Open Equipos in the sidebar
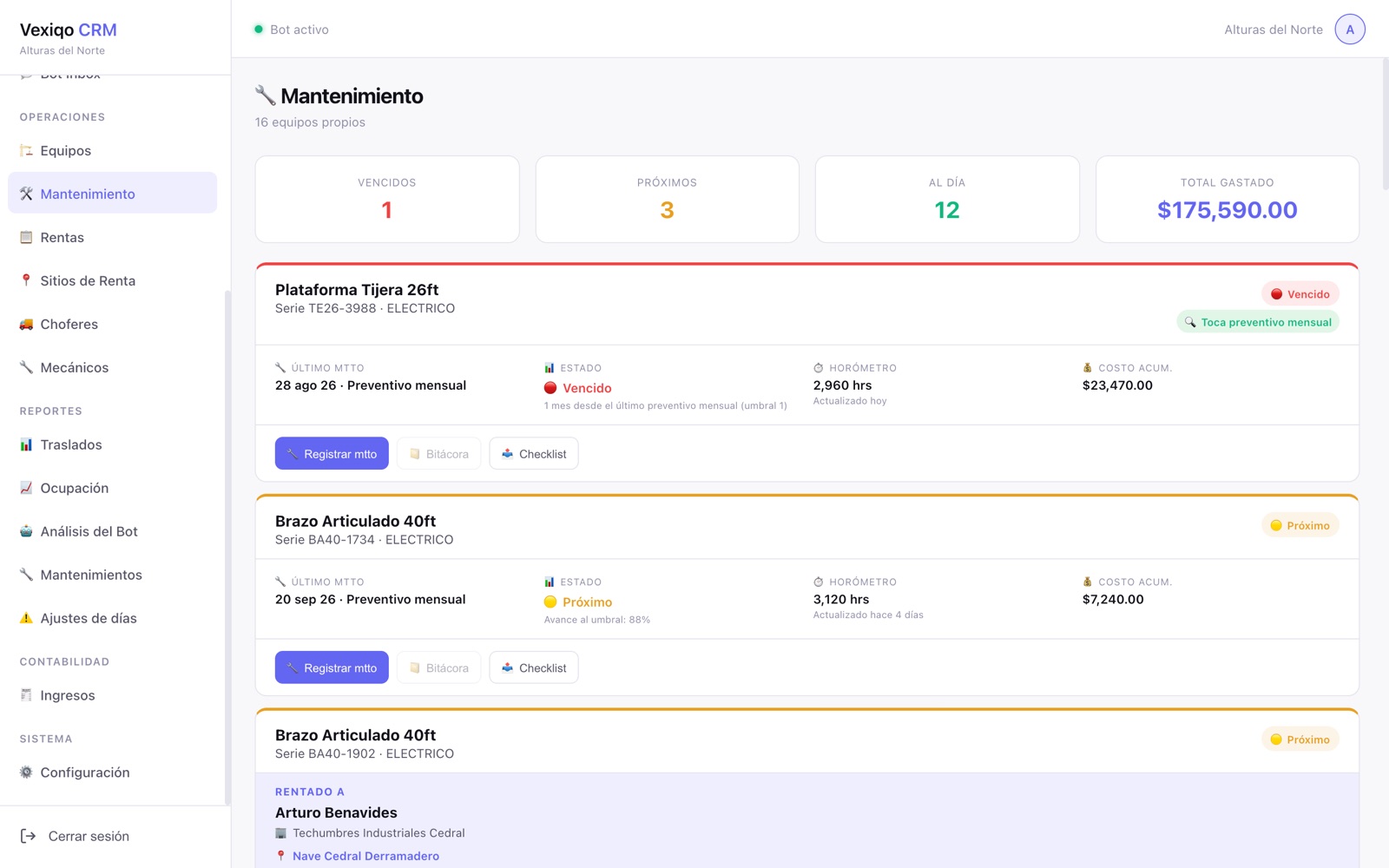1389x868 pixels. (x=113, y=150)
